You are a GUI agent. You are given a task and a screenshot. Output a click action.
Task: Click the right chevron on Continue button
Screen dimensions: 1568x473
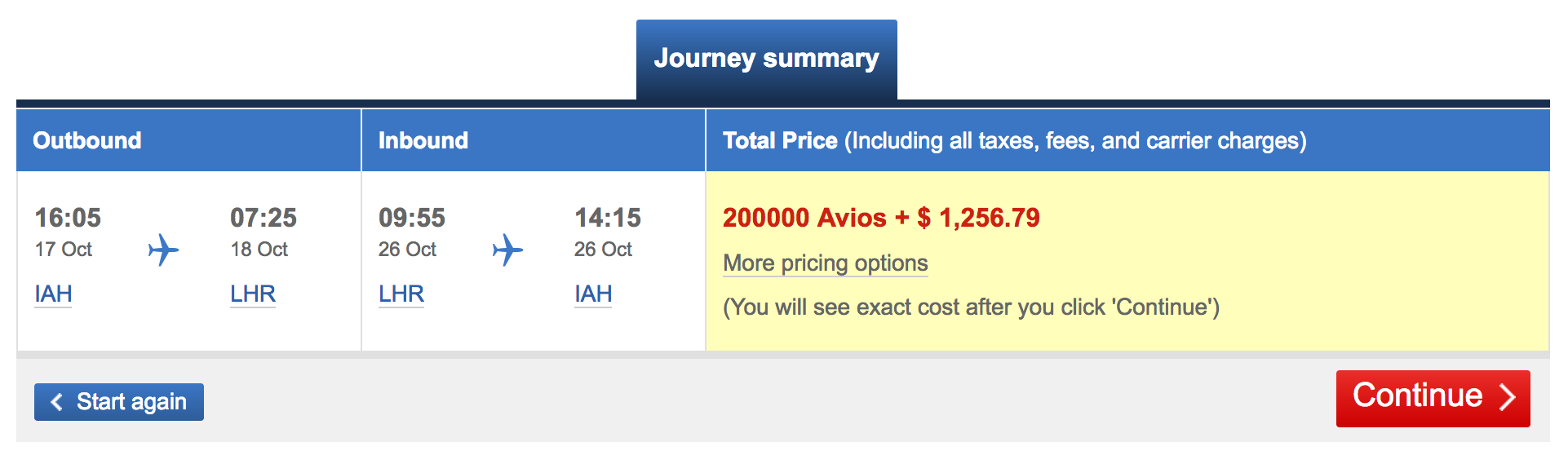(1507, 397)
